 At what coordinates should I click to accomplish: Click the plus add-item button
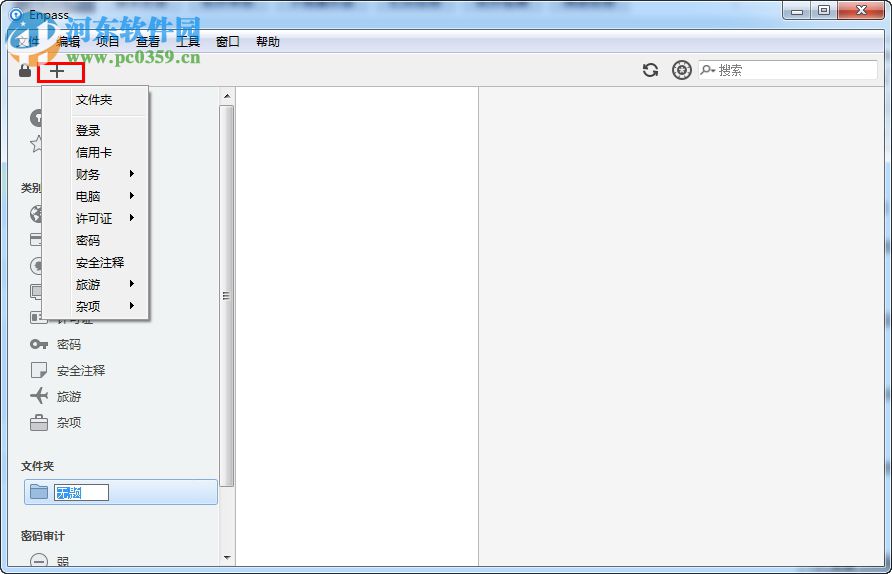pyautogui.click(x=57, y=71)
